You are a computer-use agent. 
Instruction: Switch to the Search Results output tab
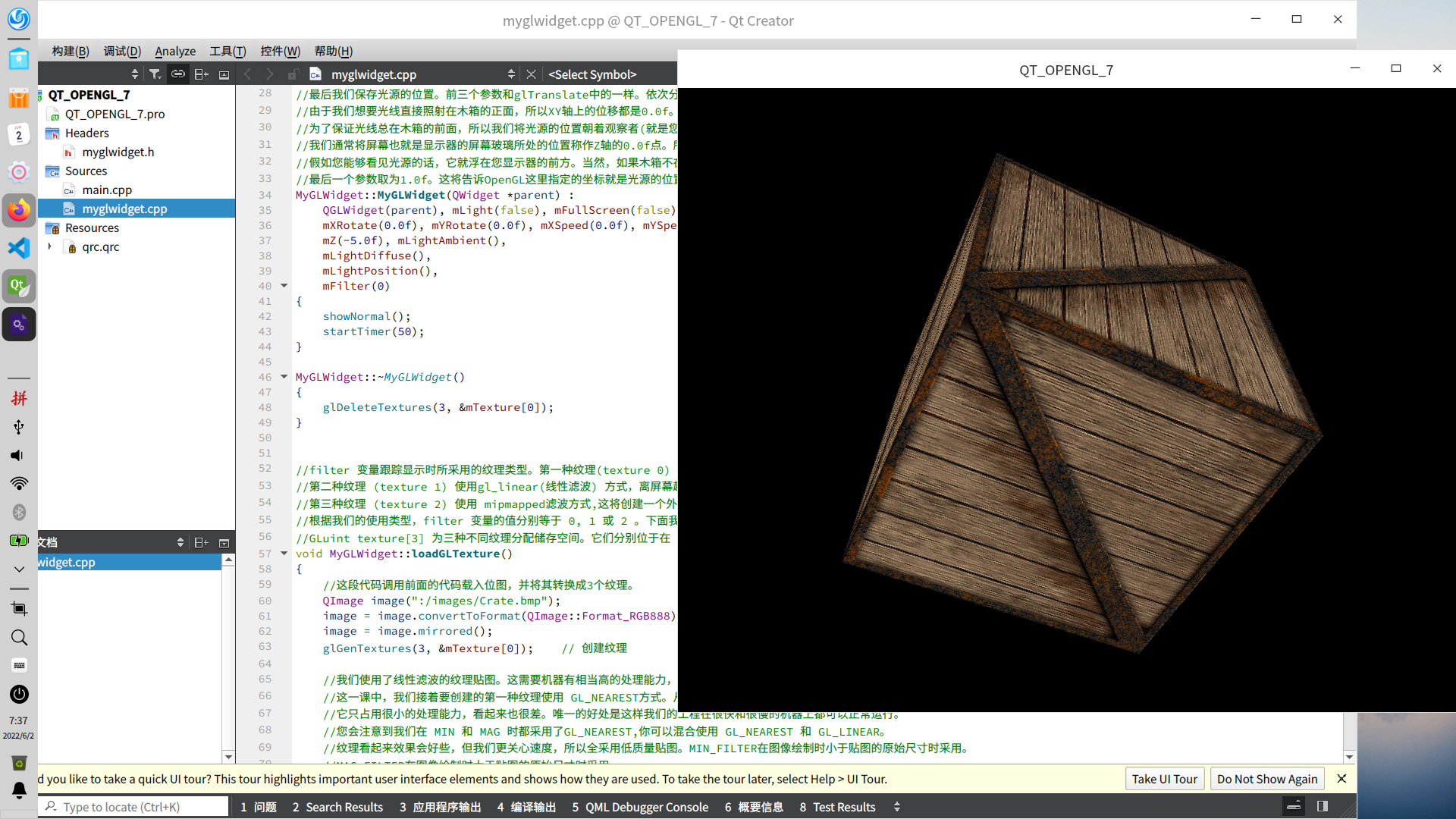[x=337, y=807]
